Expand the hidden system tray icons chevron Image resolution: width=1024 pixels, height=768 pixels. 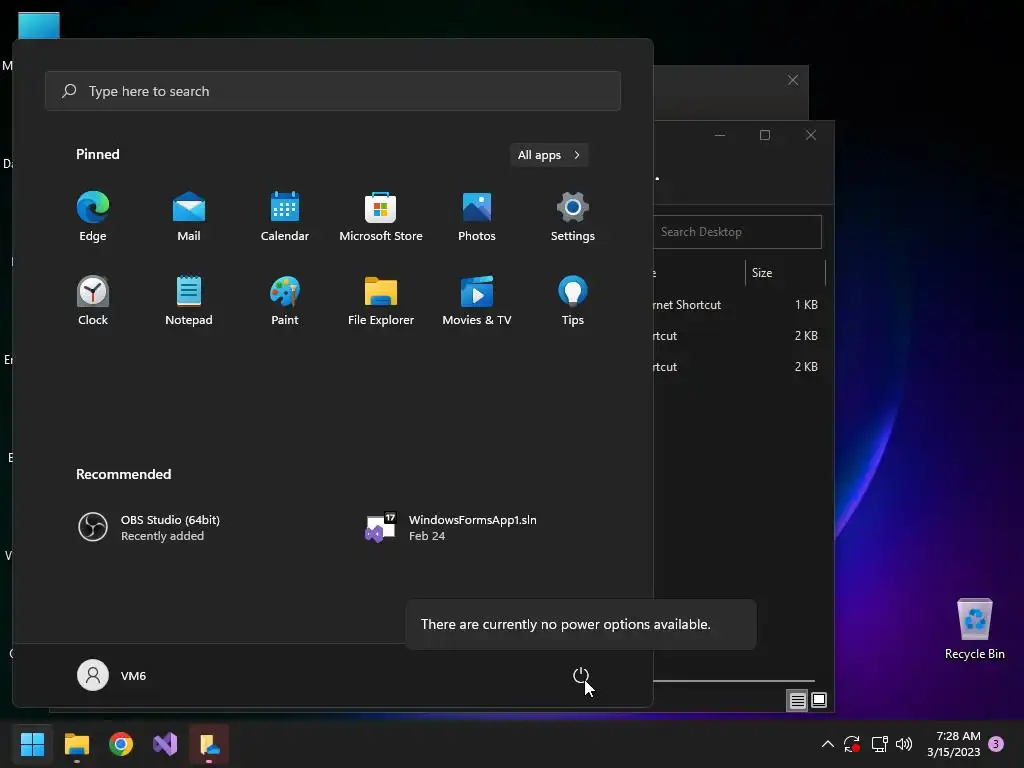pyautogui.click(x=827, y=744)
